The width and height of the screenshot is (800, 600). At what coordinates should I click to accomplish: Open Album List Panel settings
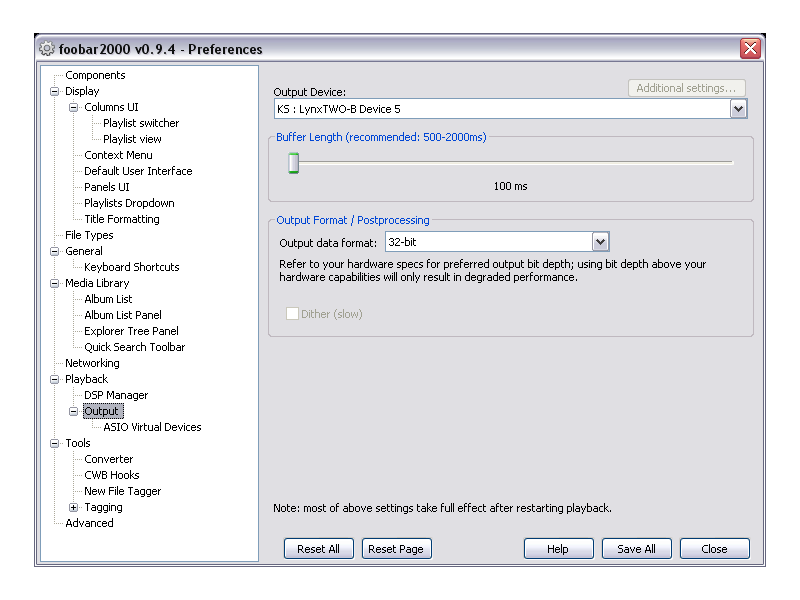123,315
